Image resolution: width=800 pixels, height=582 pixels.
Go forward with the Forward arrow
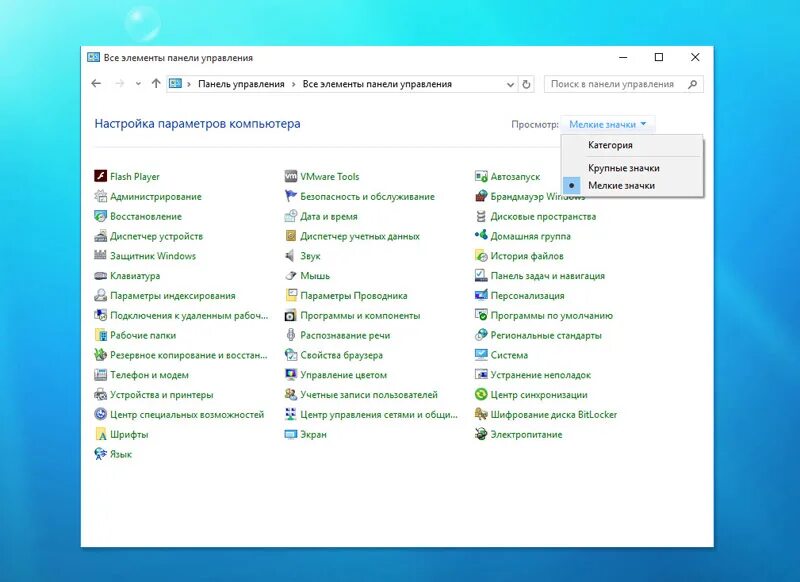(119, 84)
